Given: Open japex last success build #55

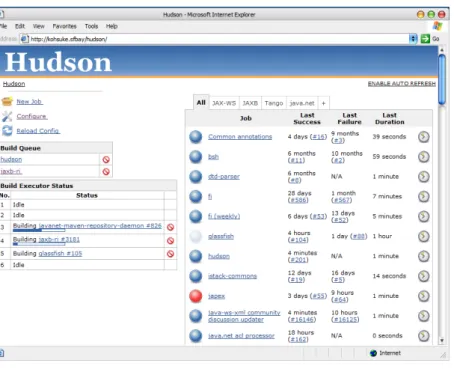Looking at the screenshot, I should (x=318, y=296).
